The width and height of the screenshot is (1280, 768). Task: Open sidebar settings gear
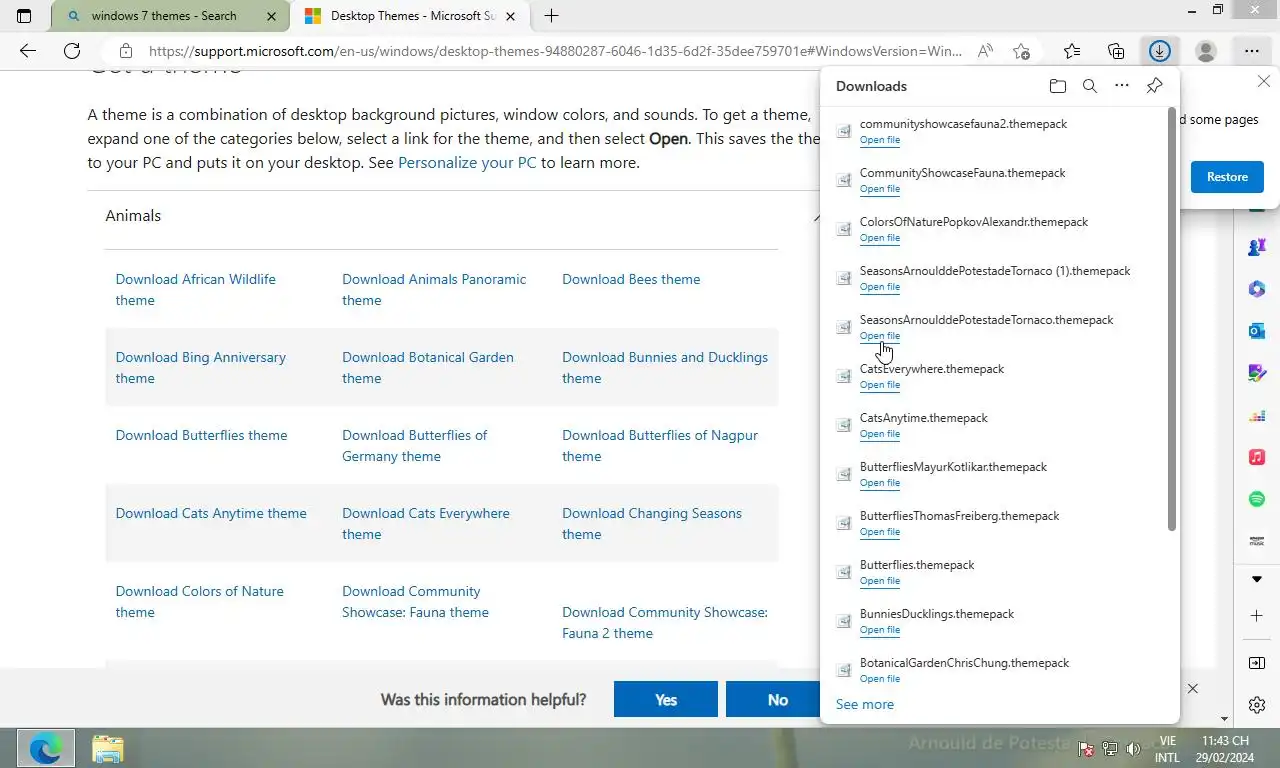1257,705
